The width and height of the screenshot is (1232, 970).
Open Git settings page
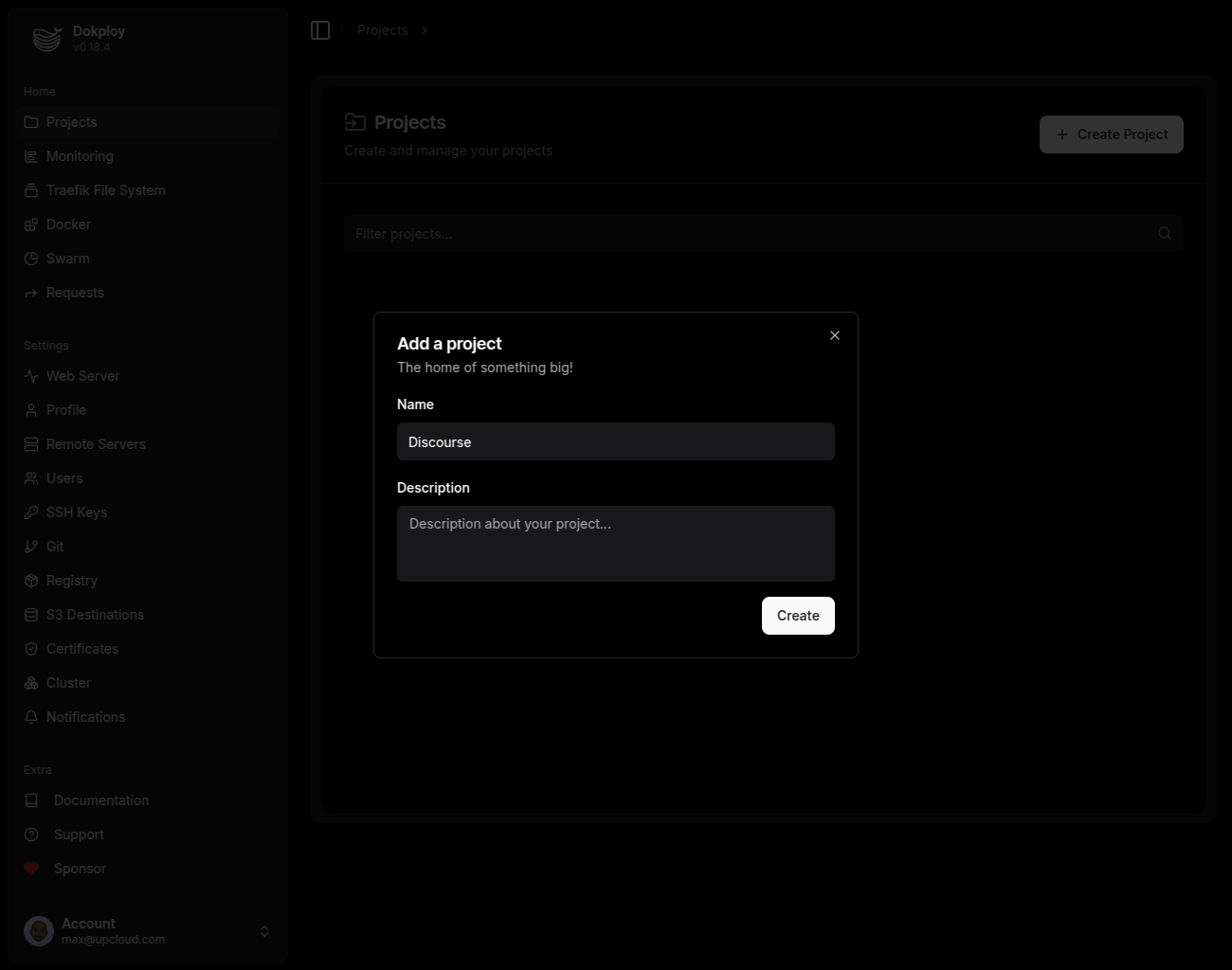pyautogui.click(x=55, y=547)
